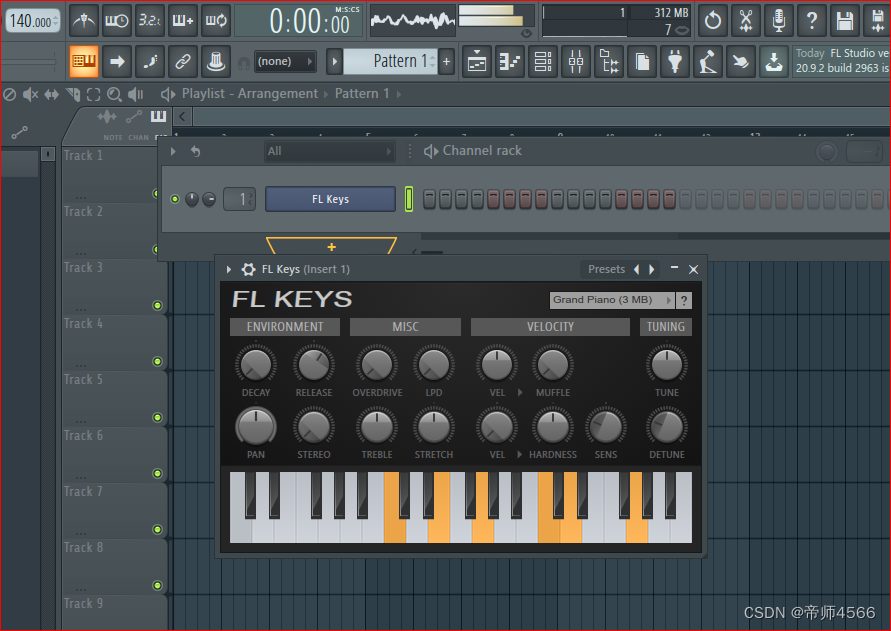Screen dimensions: 891x631
Task: Toggle FL Keys channel mute LED
Action: point(175,199)
